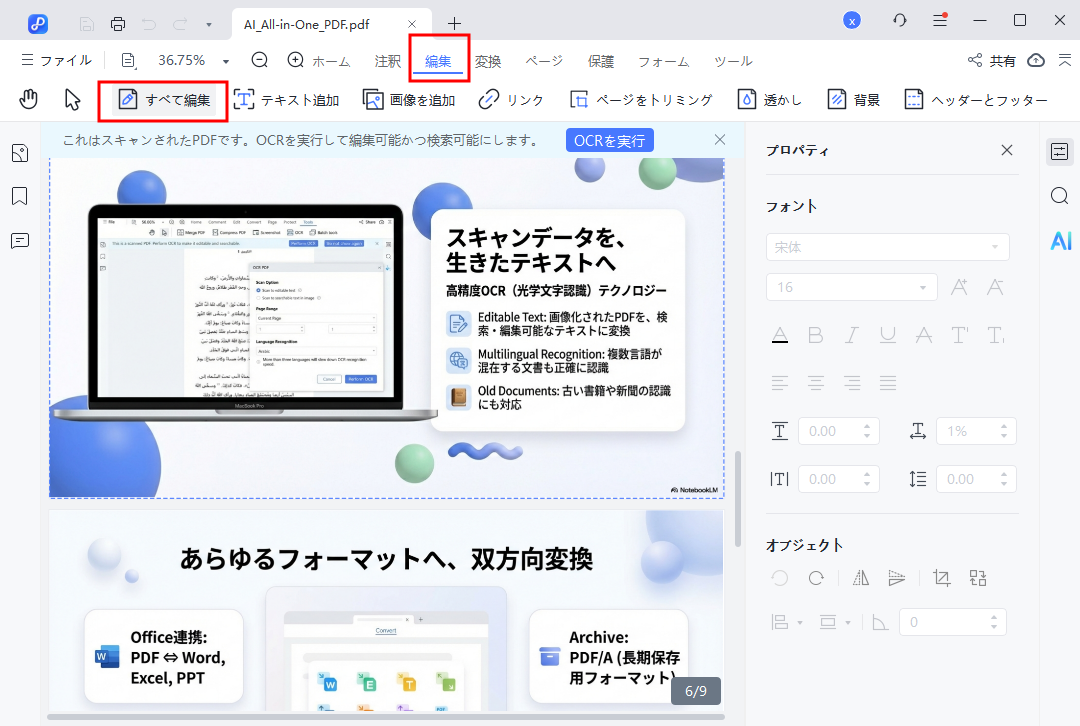Toggle underline text formatting
This screenshot has width=1080, height=726.
coord(888,335)
